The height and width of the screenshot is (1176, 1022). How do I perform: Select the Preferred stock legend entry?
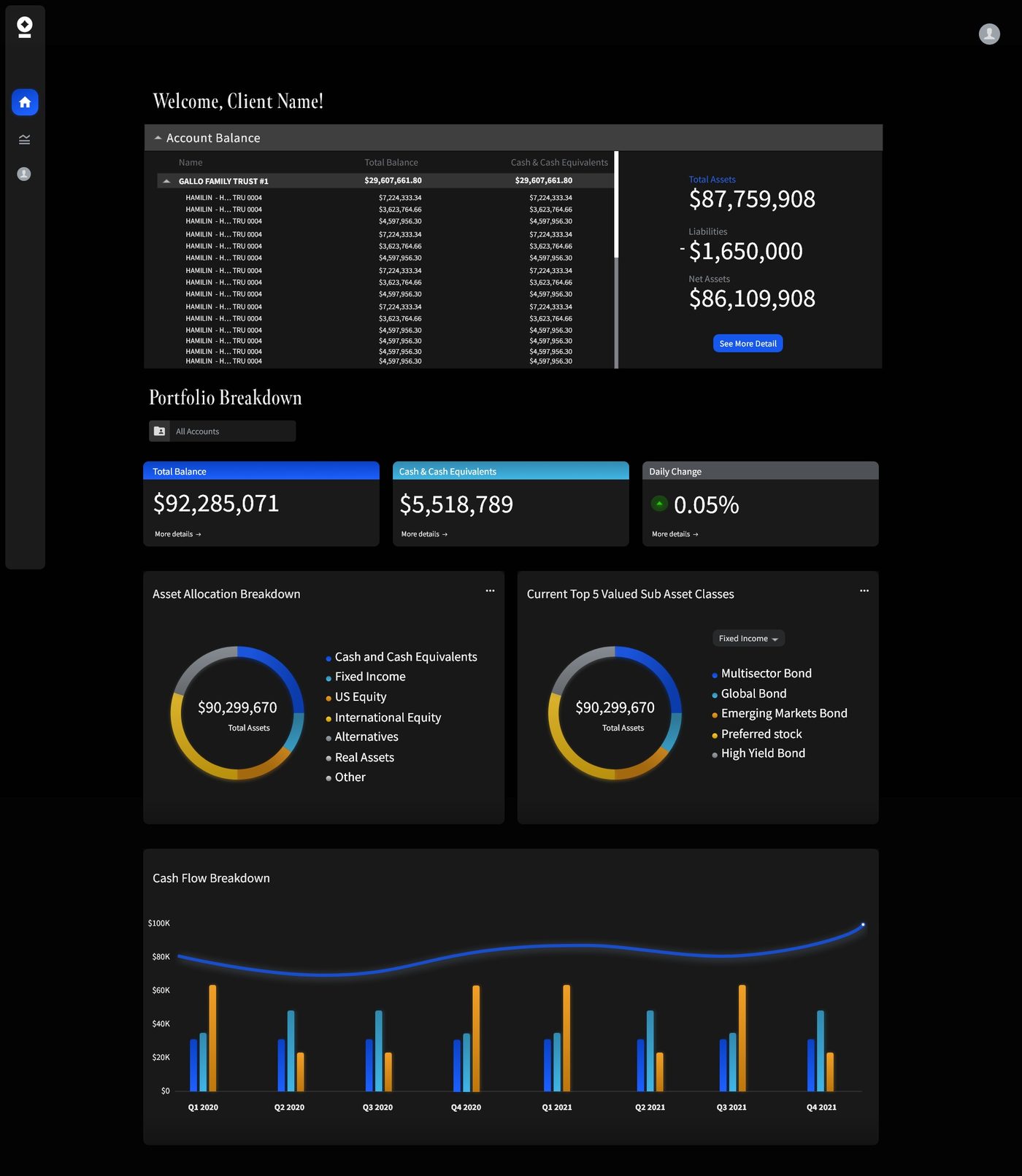click(x=757, y=734)
